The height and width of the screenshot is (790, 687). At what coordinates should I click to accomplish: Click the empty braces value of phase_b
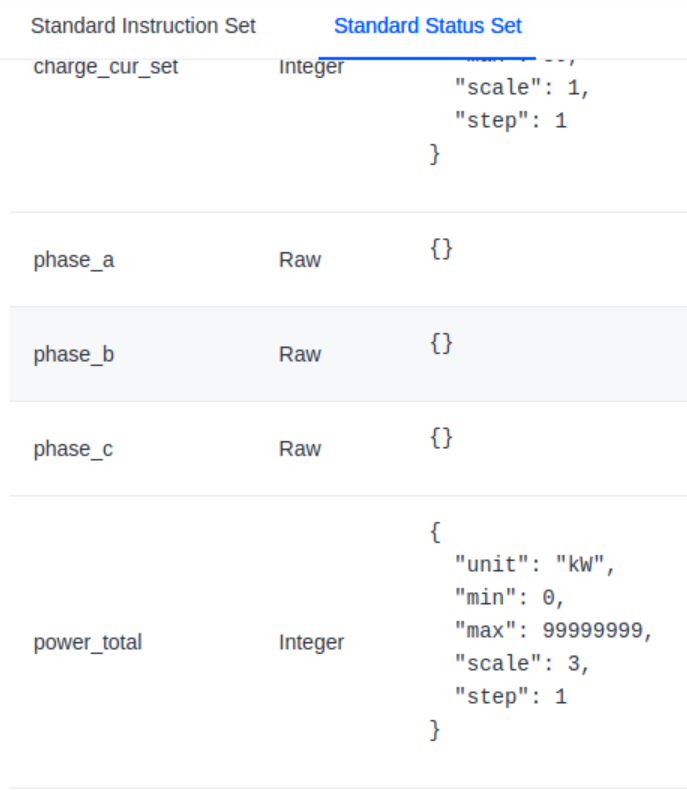pyautogui.click(x=441, y=343)
